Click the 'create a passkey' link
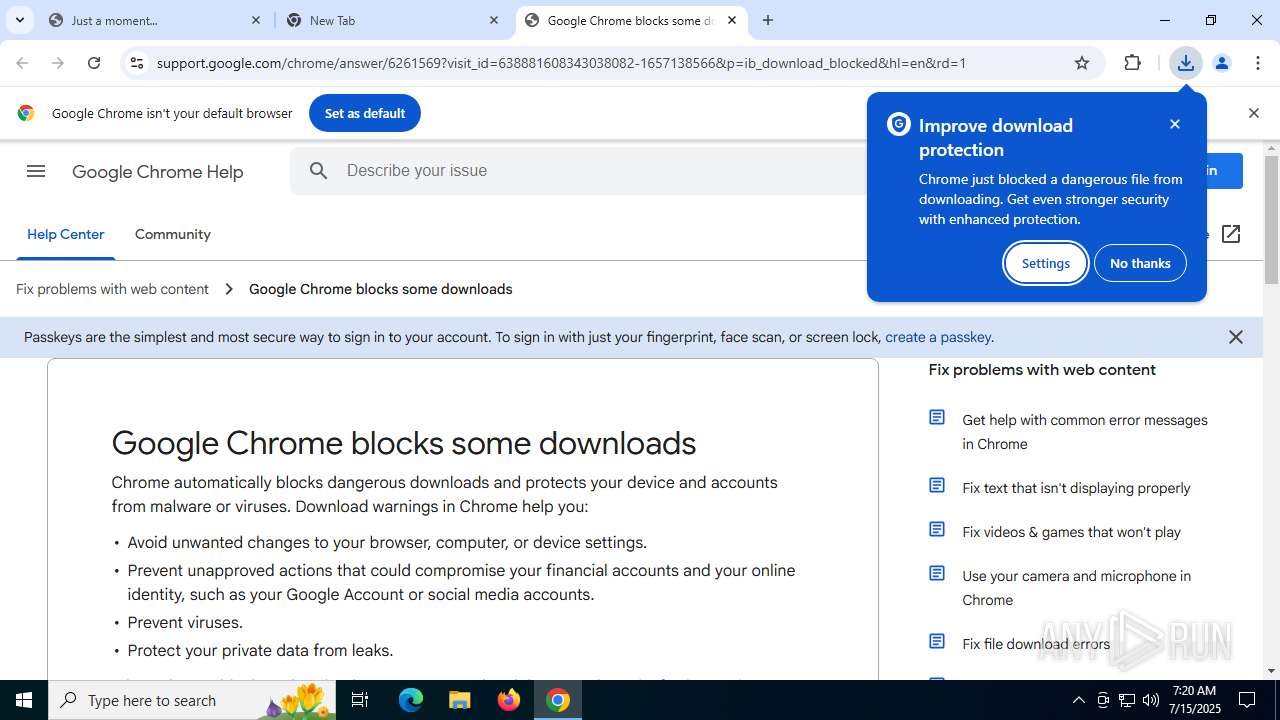Viewport: 1280px width, 720px height. tap(938, 337)
